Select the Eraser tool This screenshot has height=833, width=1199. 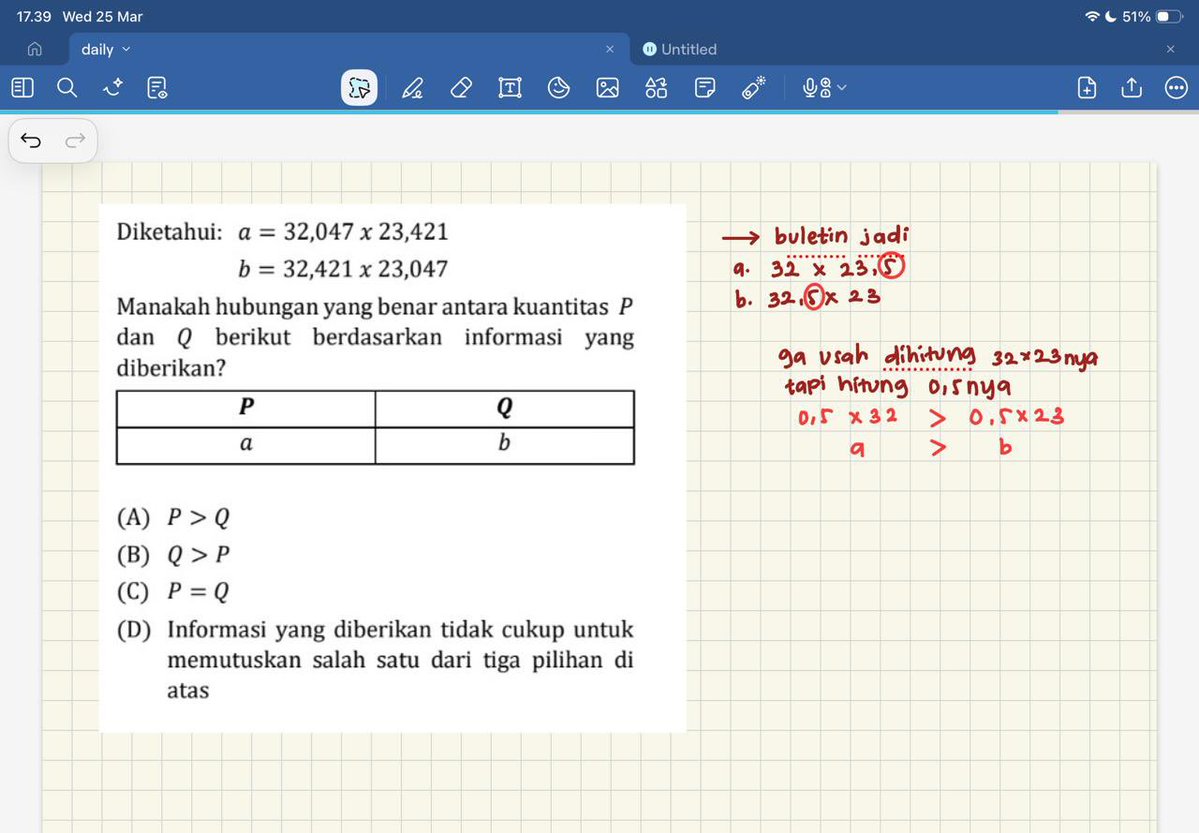pos(461,88)
